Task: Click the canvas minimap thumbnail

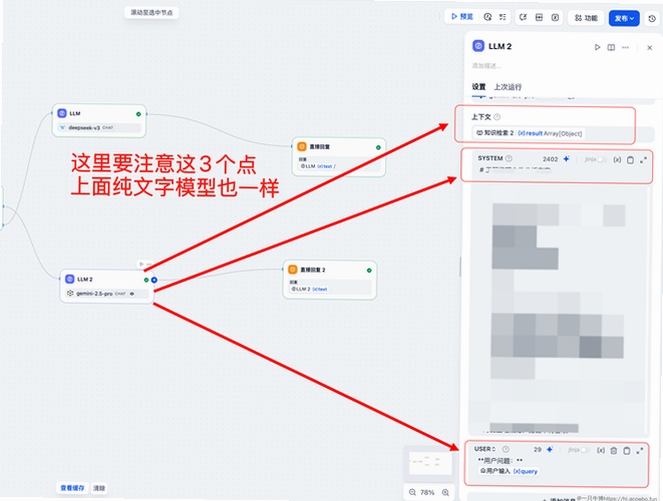Action: pos(430,462)
